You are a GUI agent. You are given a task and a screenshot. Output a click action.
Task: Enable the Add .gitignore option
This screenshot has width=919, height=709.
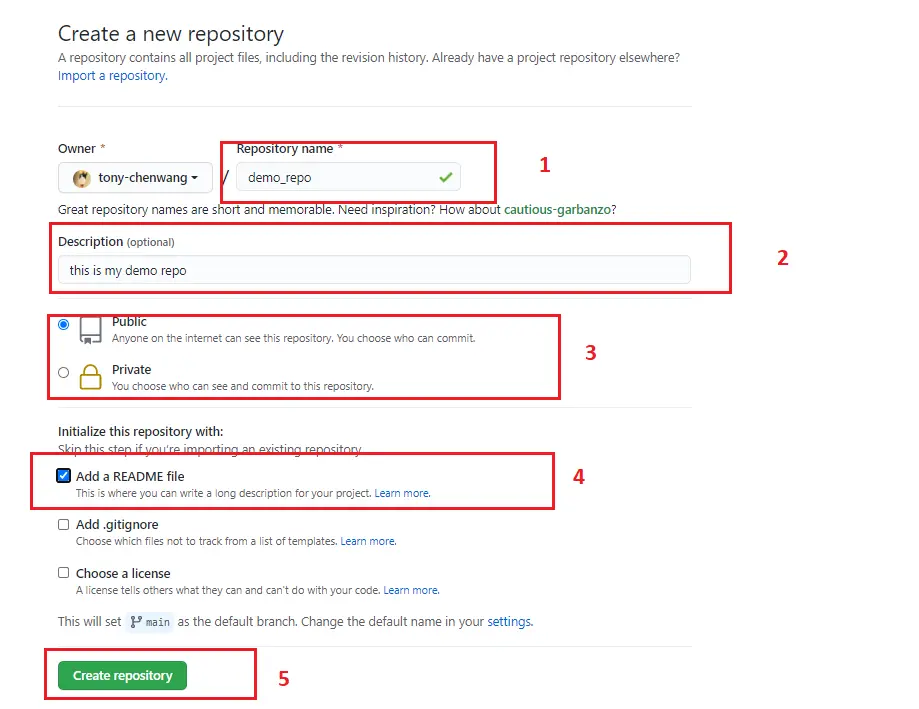point(63,524)
